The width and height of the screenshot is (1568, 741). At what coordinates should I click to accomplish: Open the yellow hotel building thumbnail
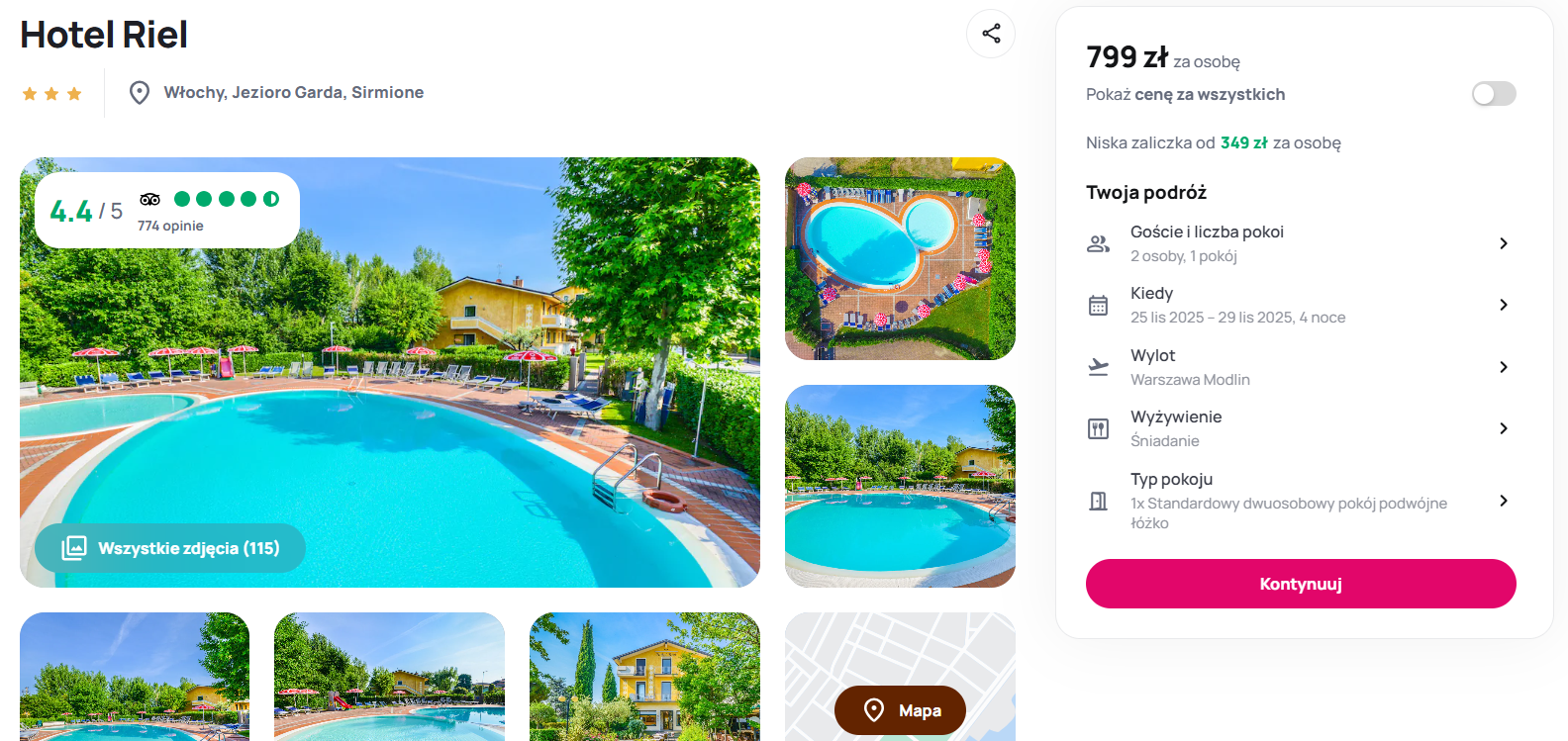644,677
